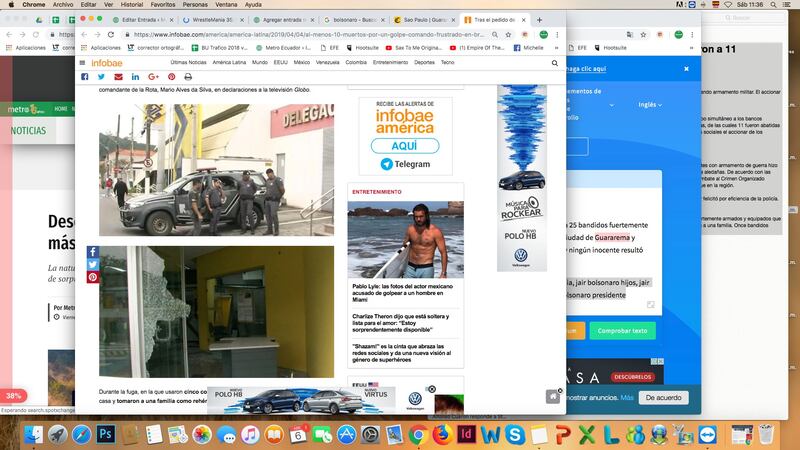
Task: Share article on Twitter from top share bar
Action: [101, 77]
